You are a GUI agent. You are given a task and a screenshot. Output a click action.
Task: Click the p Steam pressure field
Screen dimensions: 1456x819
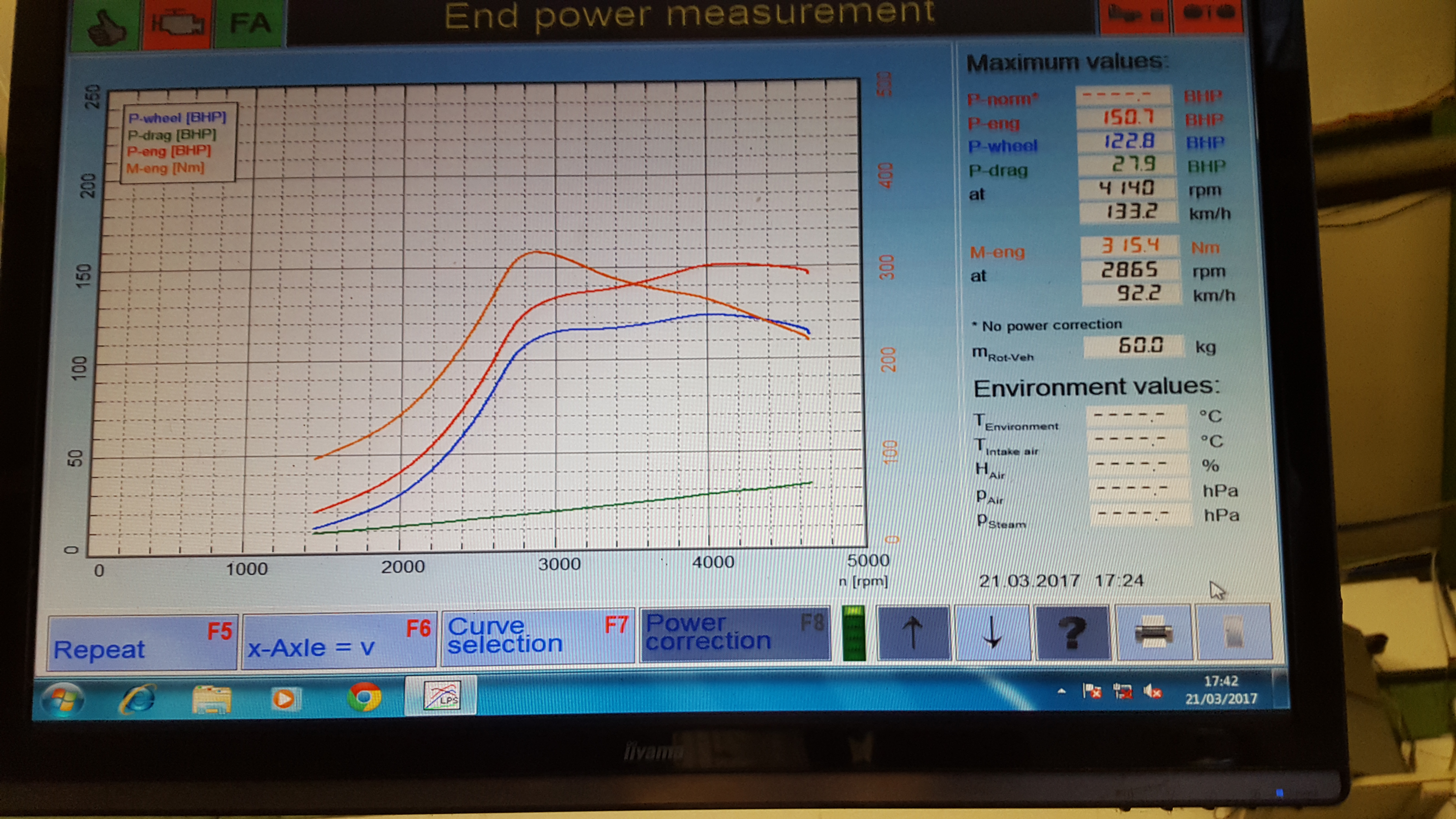pyautogui.click(x=1141, y=515)
